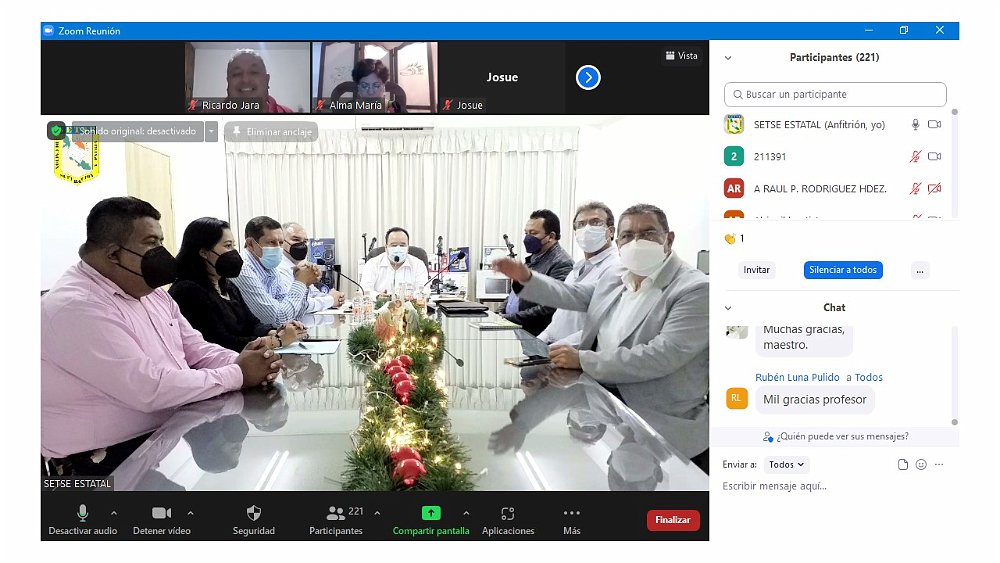Collapse the Participantes panel chevron
1000x563 pixels.
click(x=728, y=58)
